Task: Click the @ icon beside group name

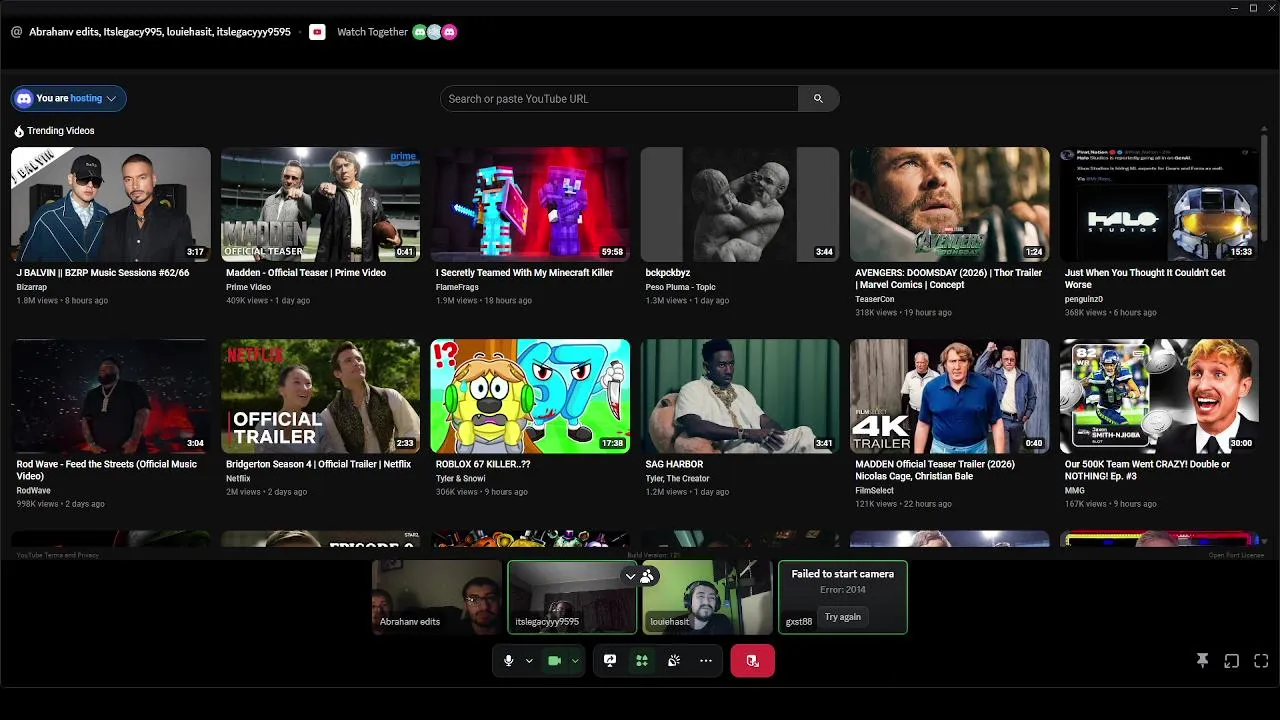Action: [x=16, y=32]
